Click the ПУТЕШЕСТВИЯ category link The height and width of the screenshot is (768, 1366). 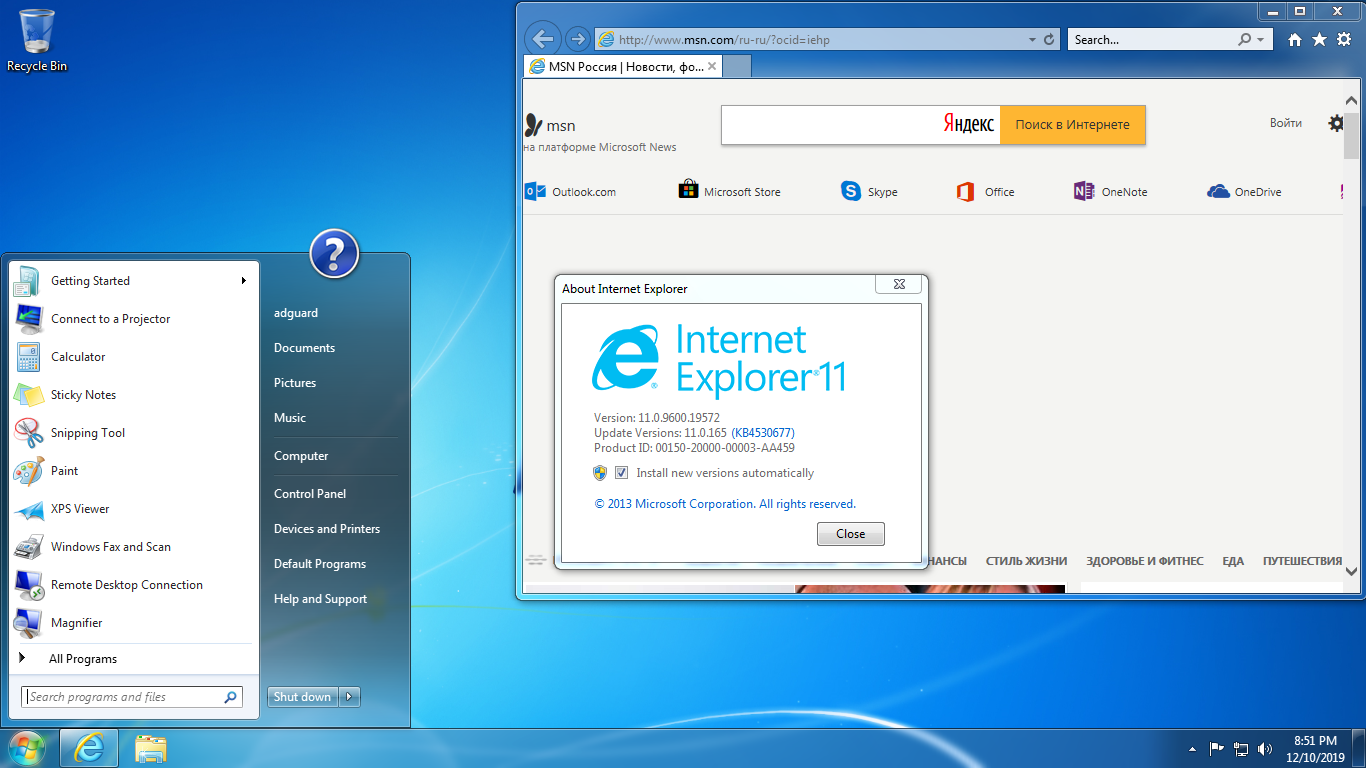(1302, 561)
